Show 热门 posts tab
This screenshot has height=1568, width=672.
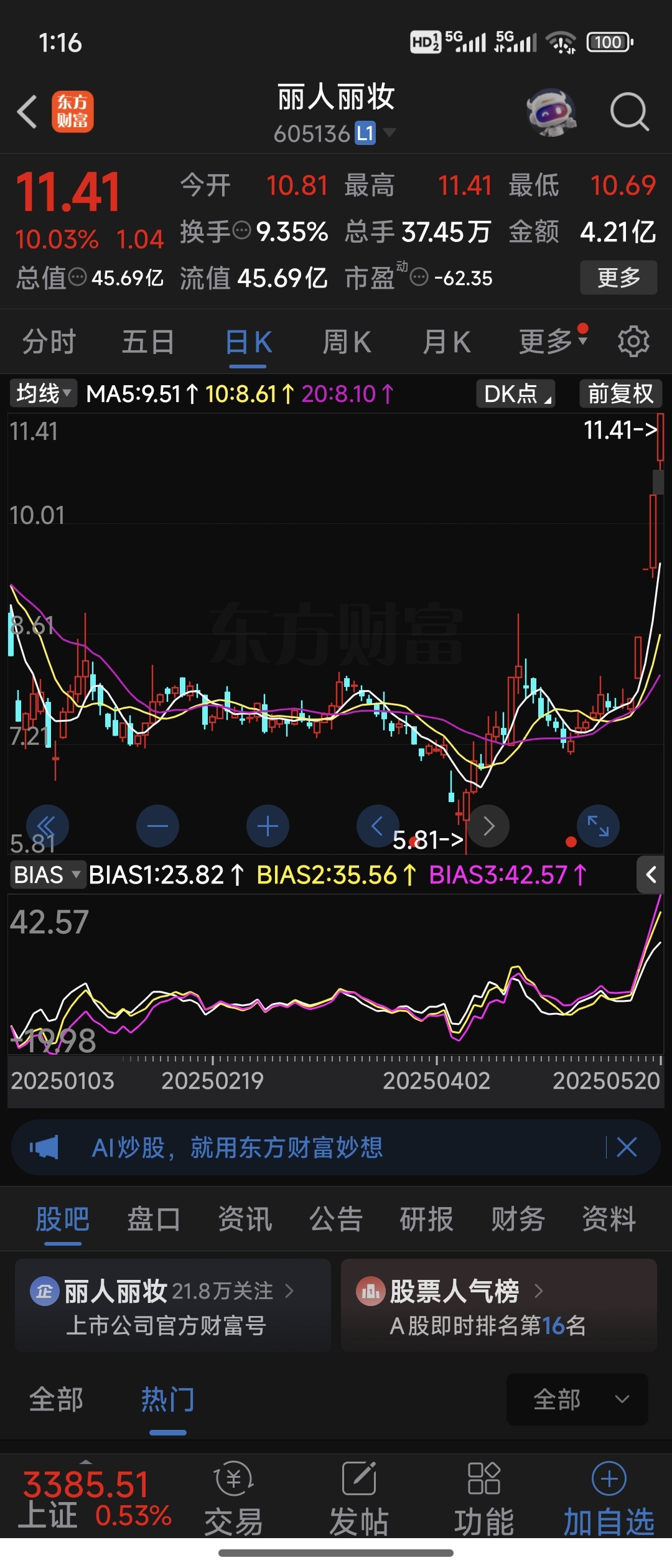(x=167, y=1400)
